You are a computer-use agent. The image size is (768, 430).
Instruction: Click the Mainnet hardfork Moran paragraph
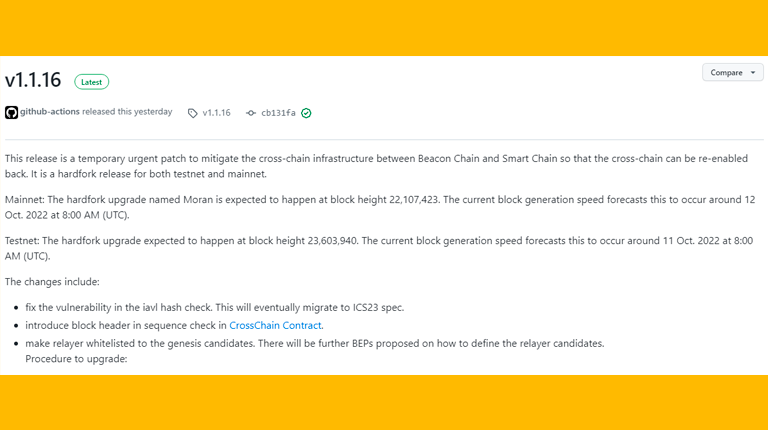pos(380,207)
